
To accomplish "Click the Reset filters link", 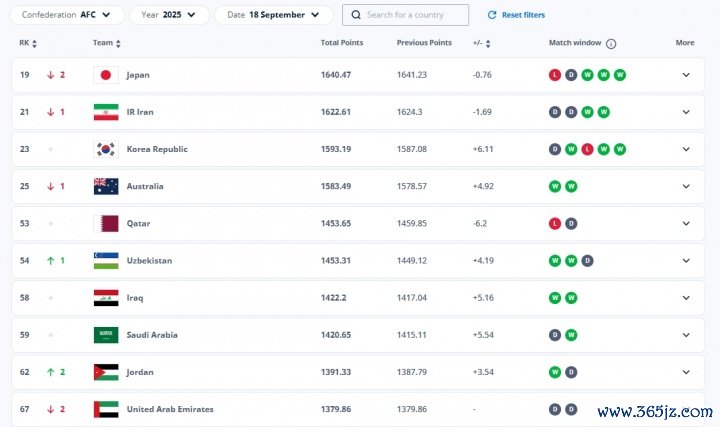I will 523,15.
